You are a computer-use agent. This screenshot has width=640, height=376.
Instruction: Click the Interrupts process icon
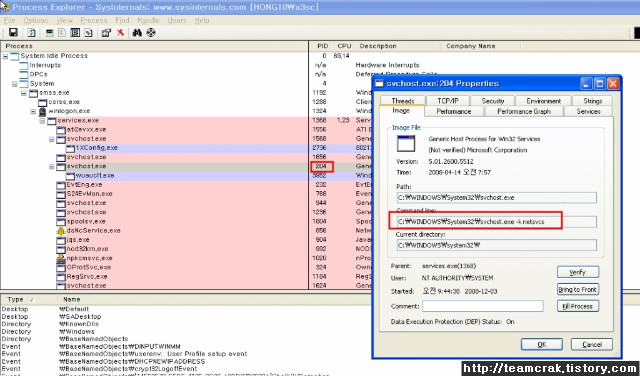pyautogui.click(x=24, y=65)
